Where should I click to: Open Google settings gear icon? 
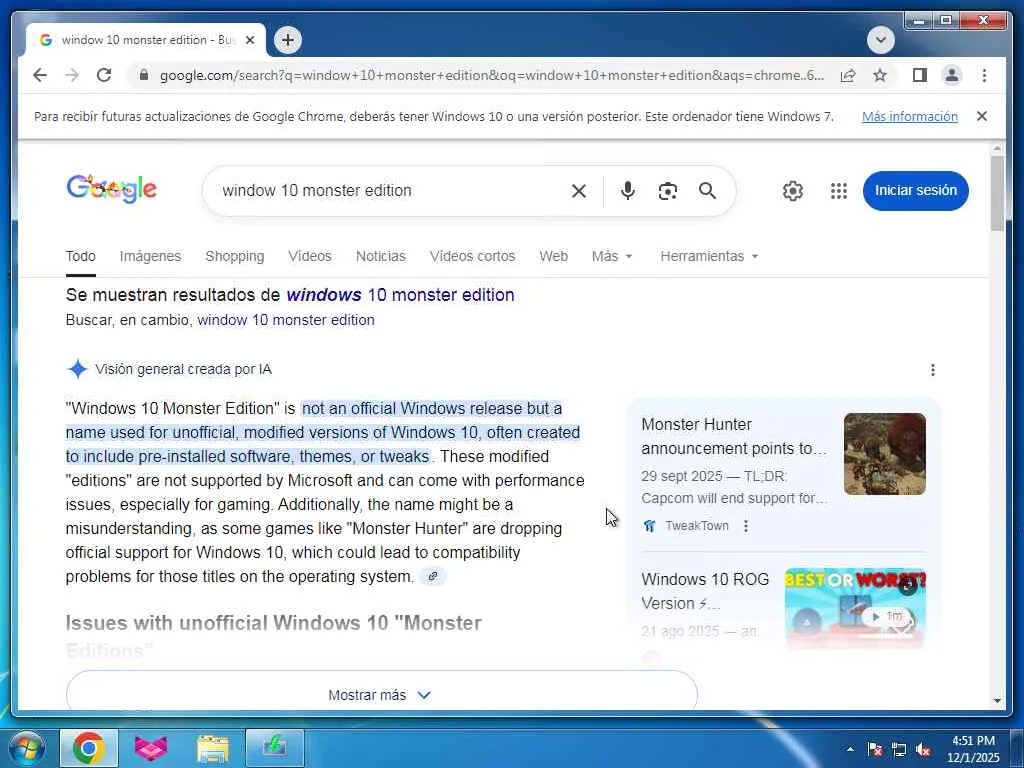pyautogui.click(x=792, y=191)
